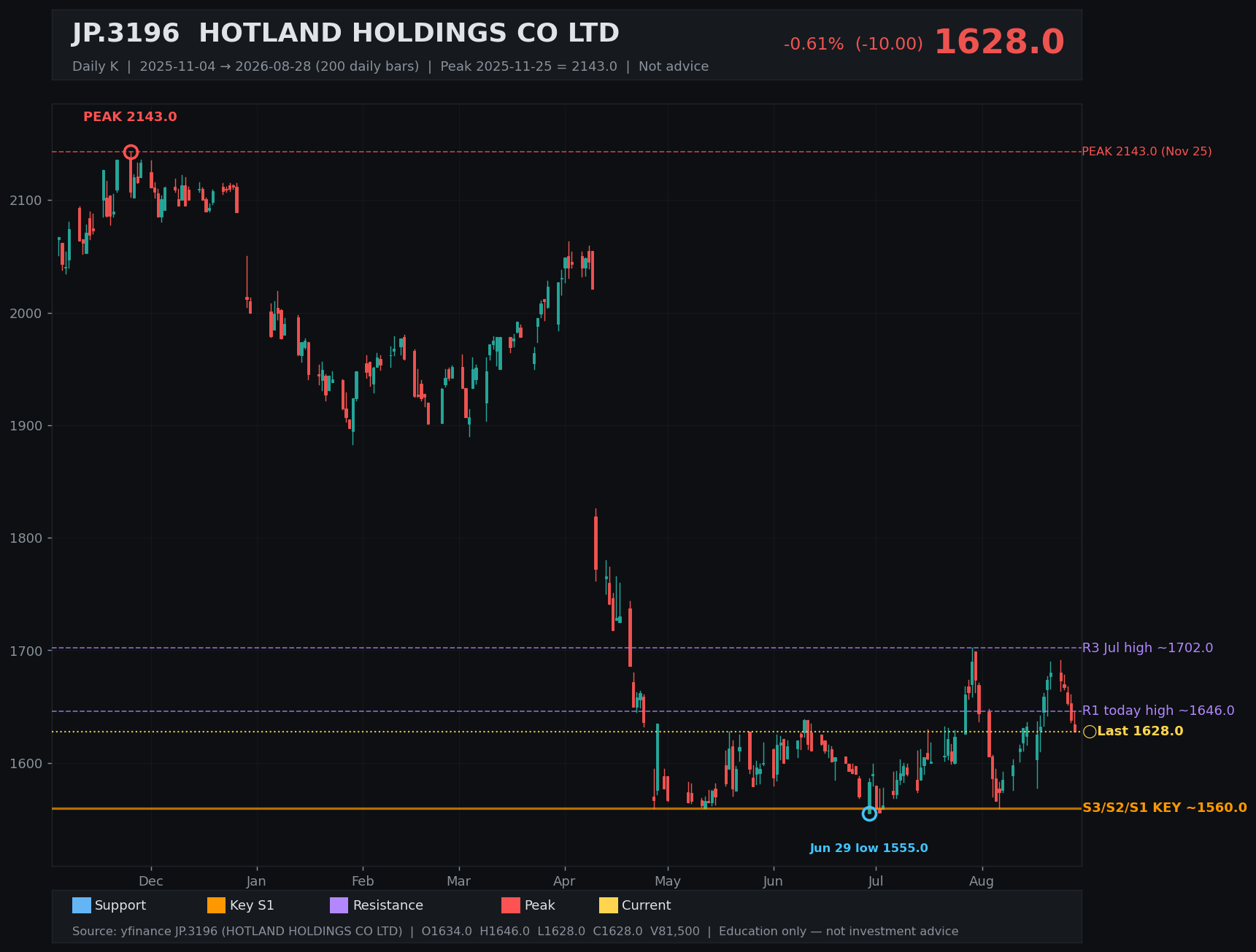The image size is (1256, 952).
Task: Click the footer OHLC values "O1634.0 H1646.0 L1628.0 C1628.0 V81,500"
Action: click(x=560, y=932)
